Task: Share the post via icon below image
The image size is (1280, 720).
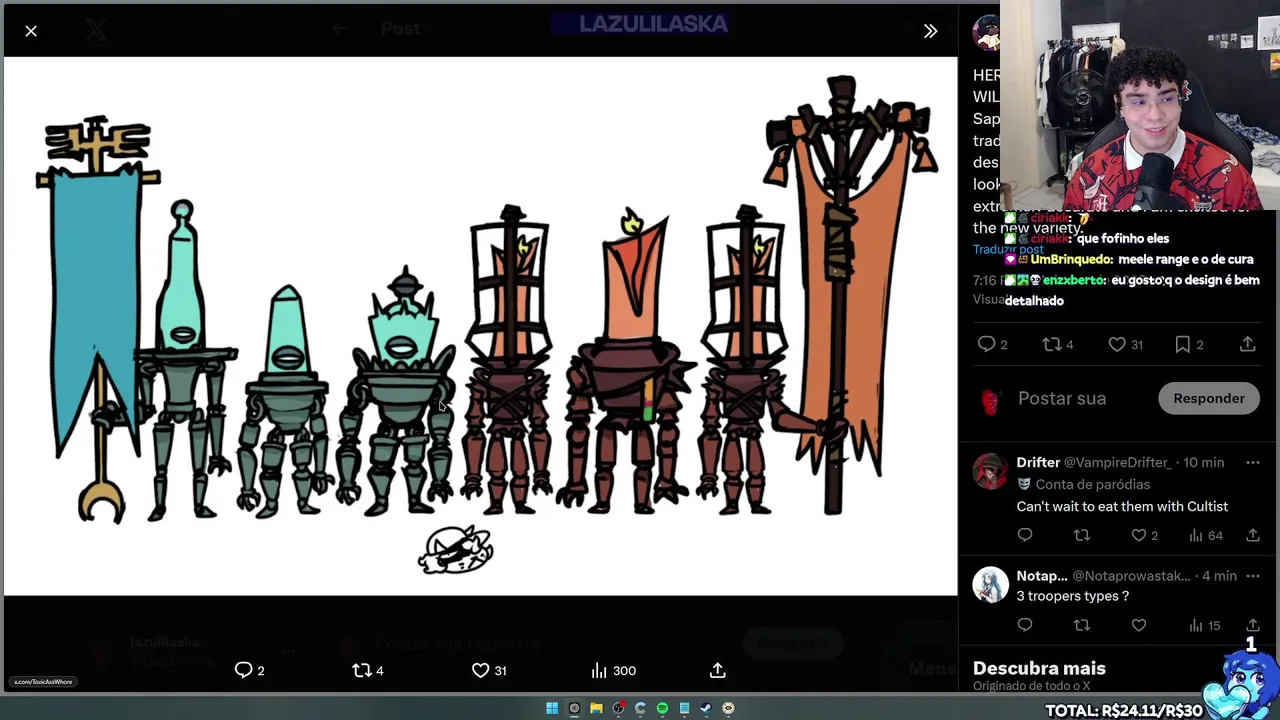Action: click(x=718, y=670)
